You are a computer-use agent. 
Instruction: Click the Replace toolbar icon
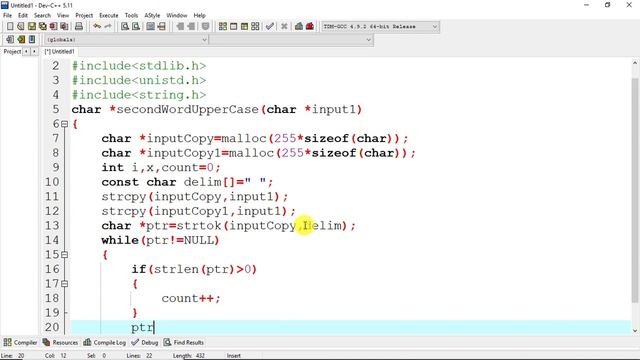136,27
